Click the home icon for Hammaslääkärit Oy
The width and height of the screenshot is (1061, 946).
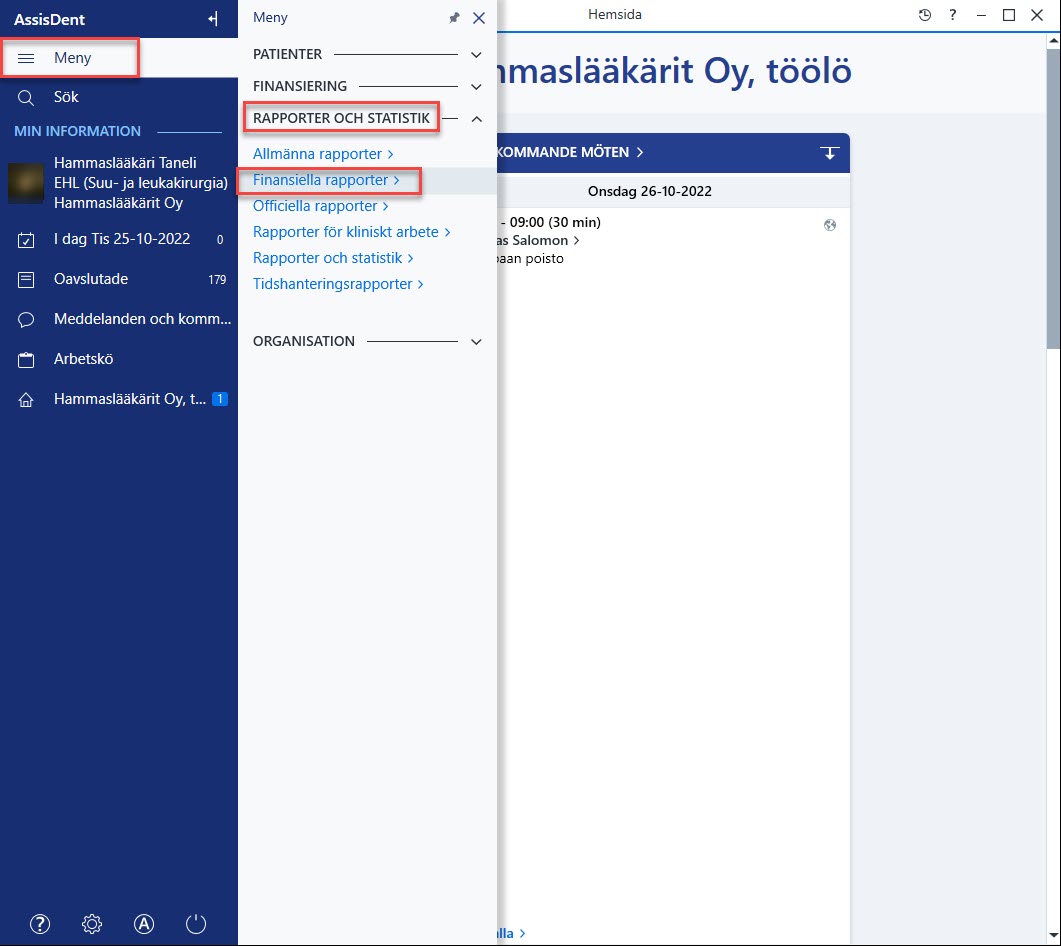(26, 400)
